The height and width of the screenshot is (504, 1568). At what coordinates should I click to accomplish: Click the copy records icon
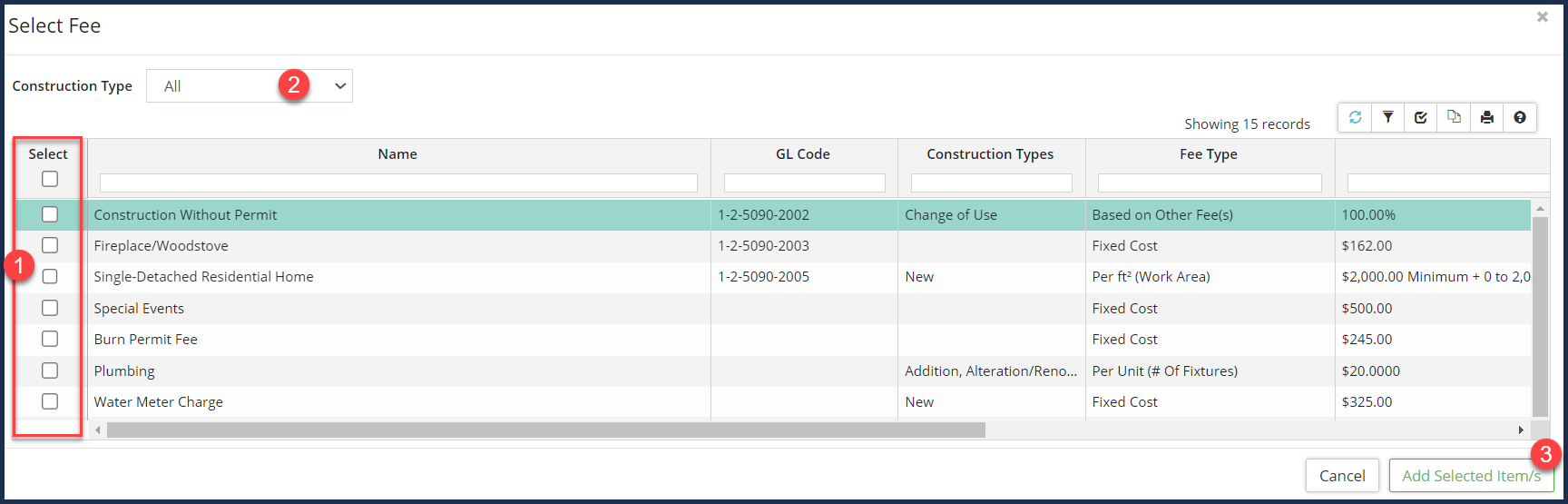(x=1454, y=117)
